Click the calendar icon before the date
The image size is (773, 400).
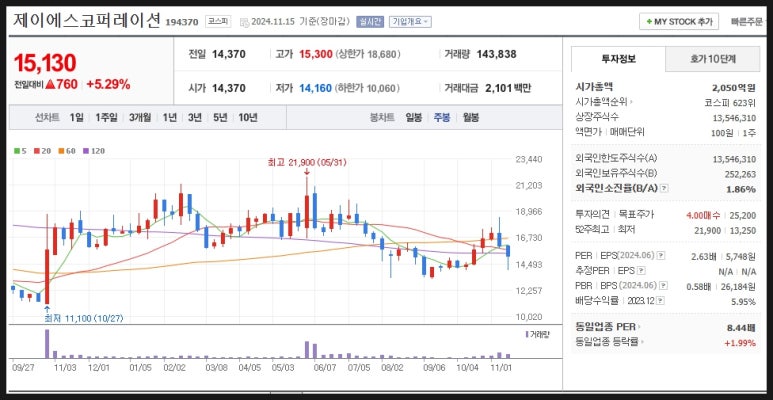[244, 22]
